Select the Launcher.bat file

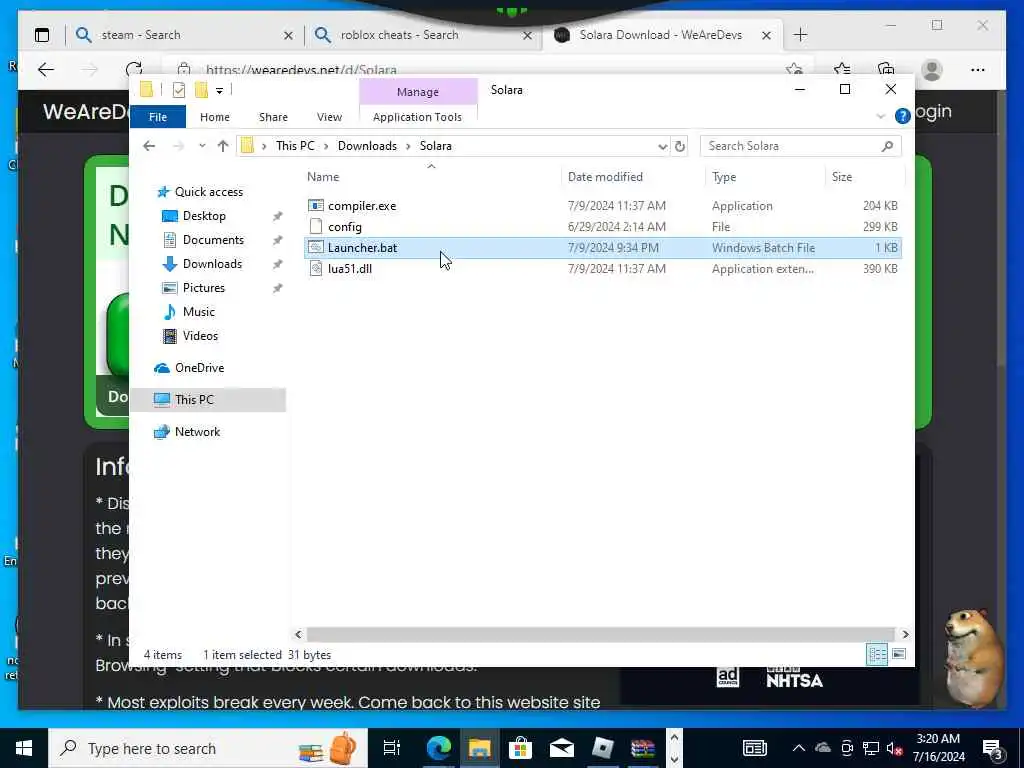click(x=603, y=248)
